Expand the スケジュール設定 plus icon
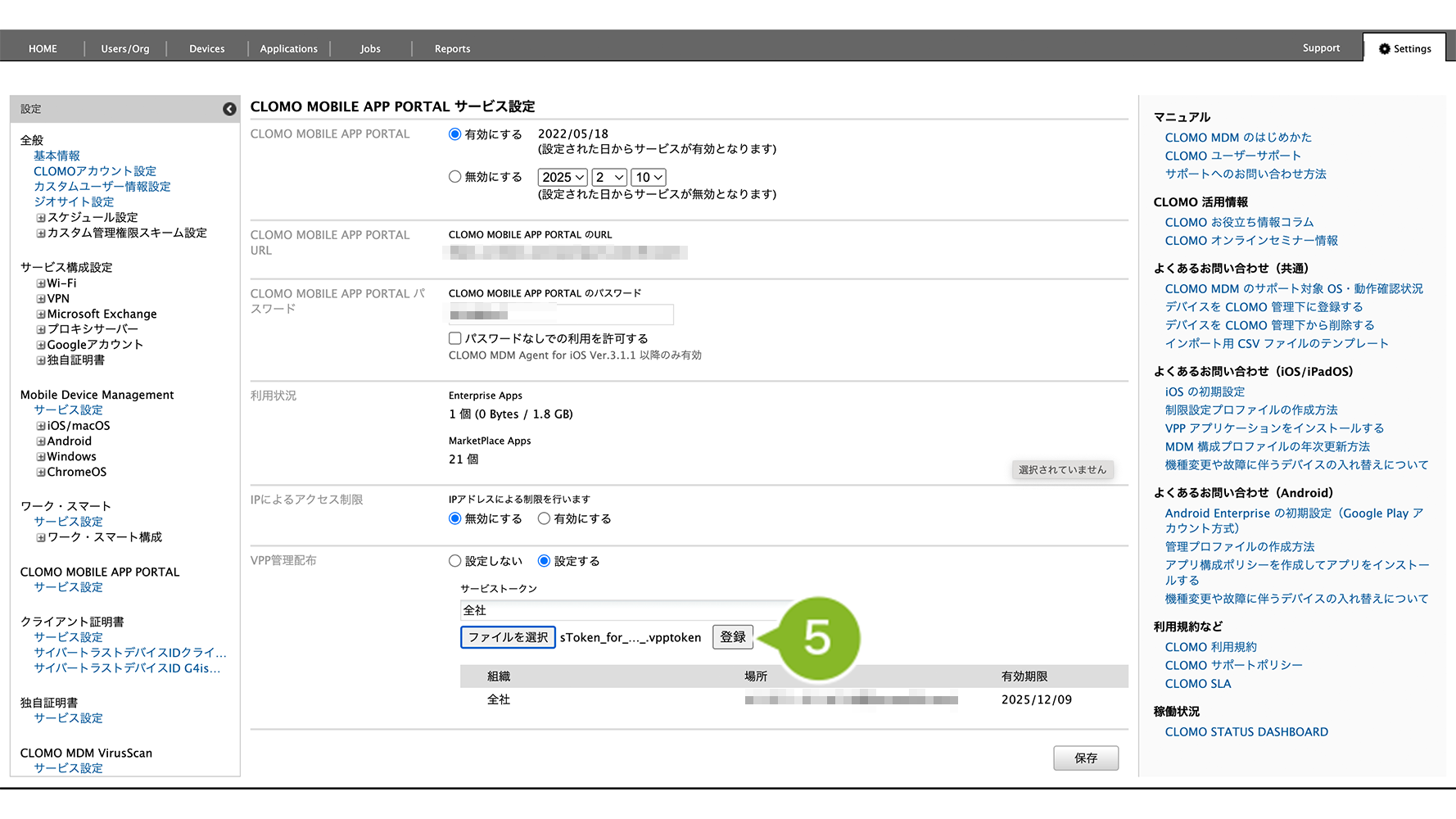 pos(40,218)
